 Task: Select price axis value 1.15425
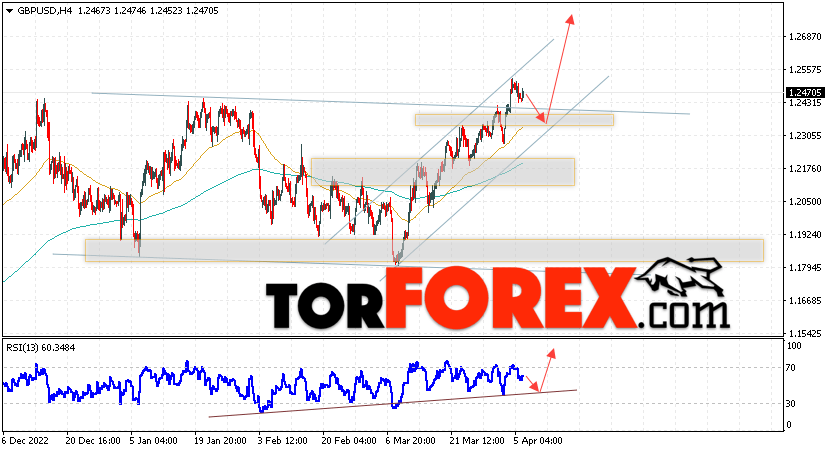click(804, 334)
